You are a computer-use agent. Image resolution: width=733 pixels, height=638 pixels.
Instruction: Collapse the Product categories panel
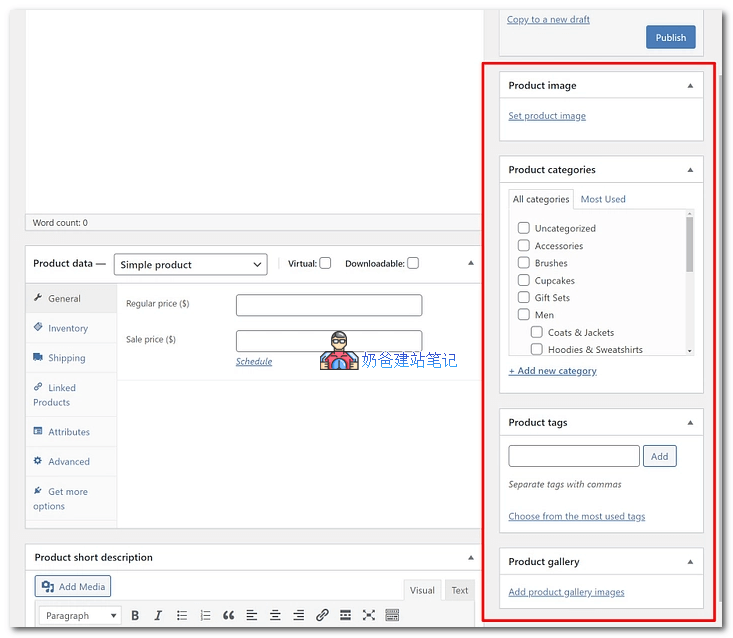(690, 170)
